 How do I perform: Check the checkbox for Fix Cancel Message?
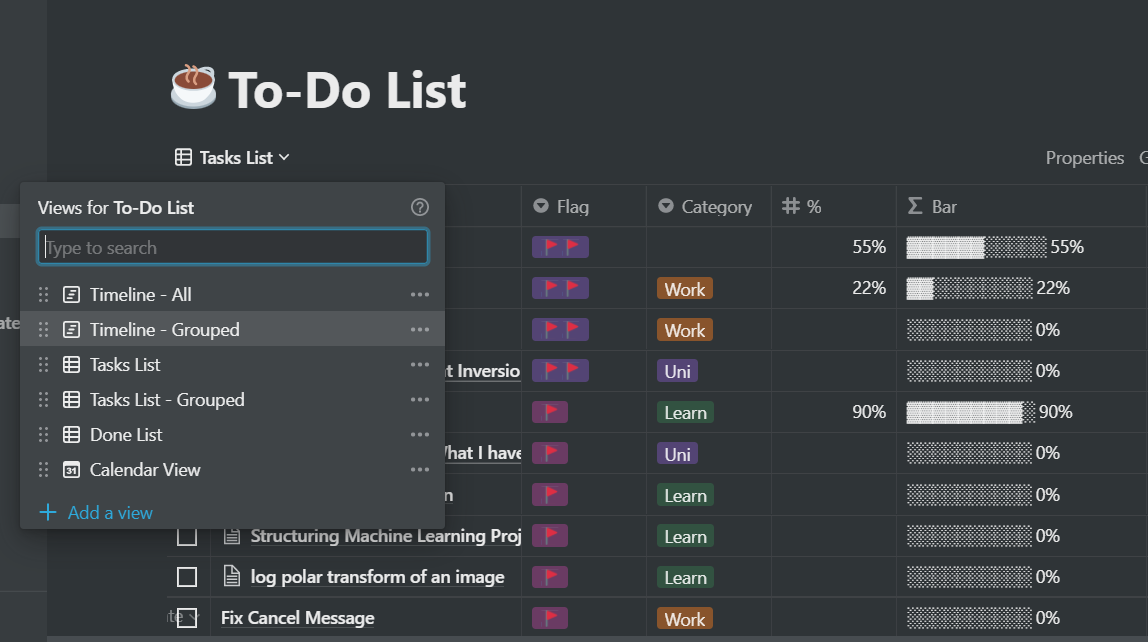pyautogui.click(x=187, y=618)
